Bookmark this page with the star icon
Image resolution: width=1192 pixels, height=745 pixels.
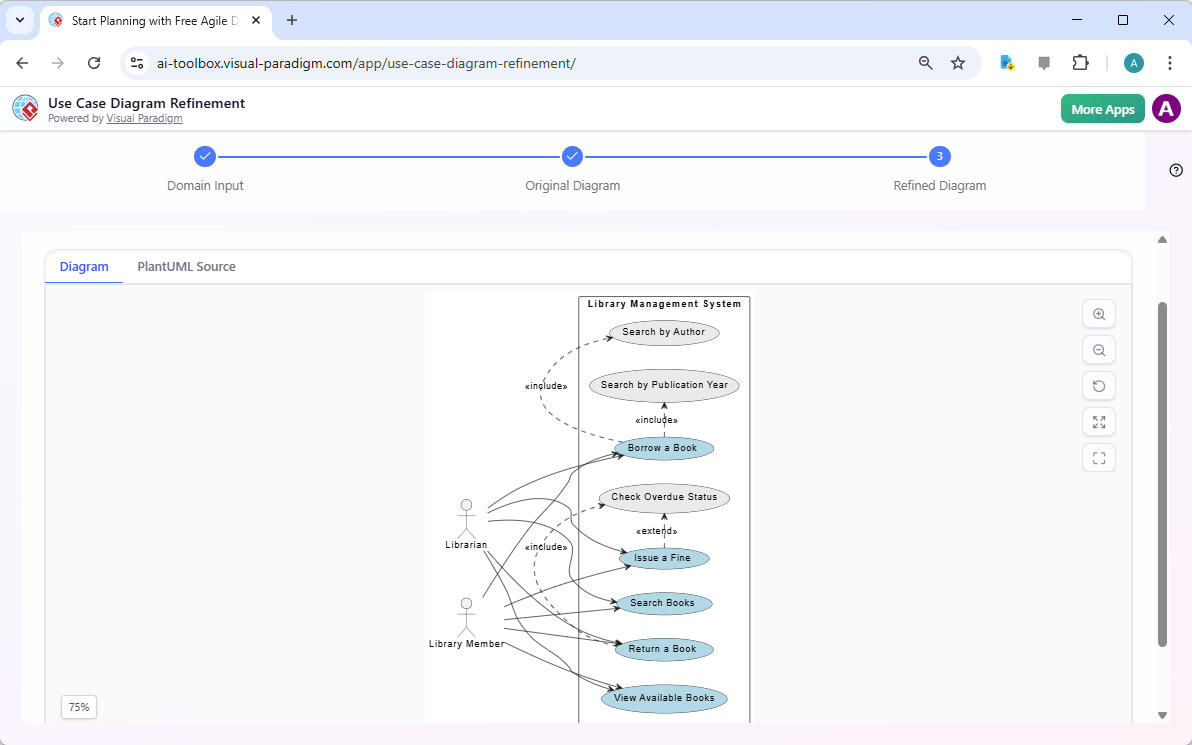pyautogui.click(x=958, y=62)
